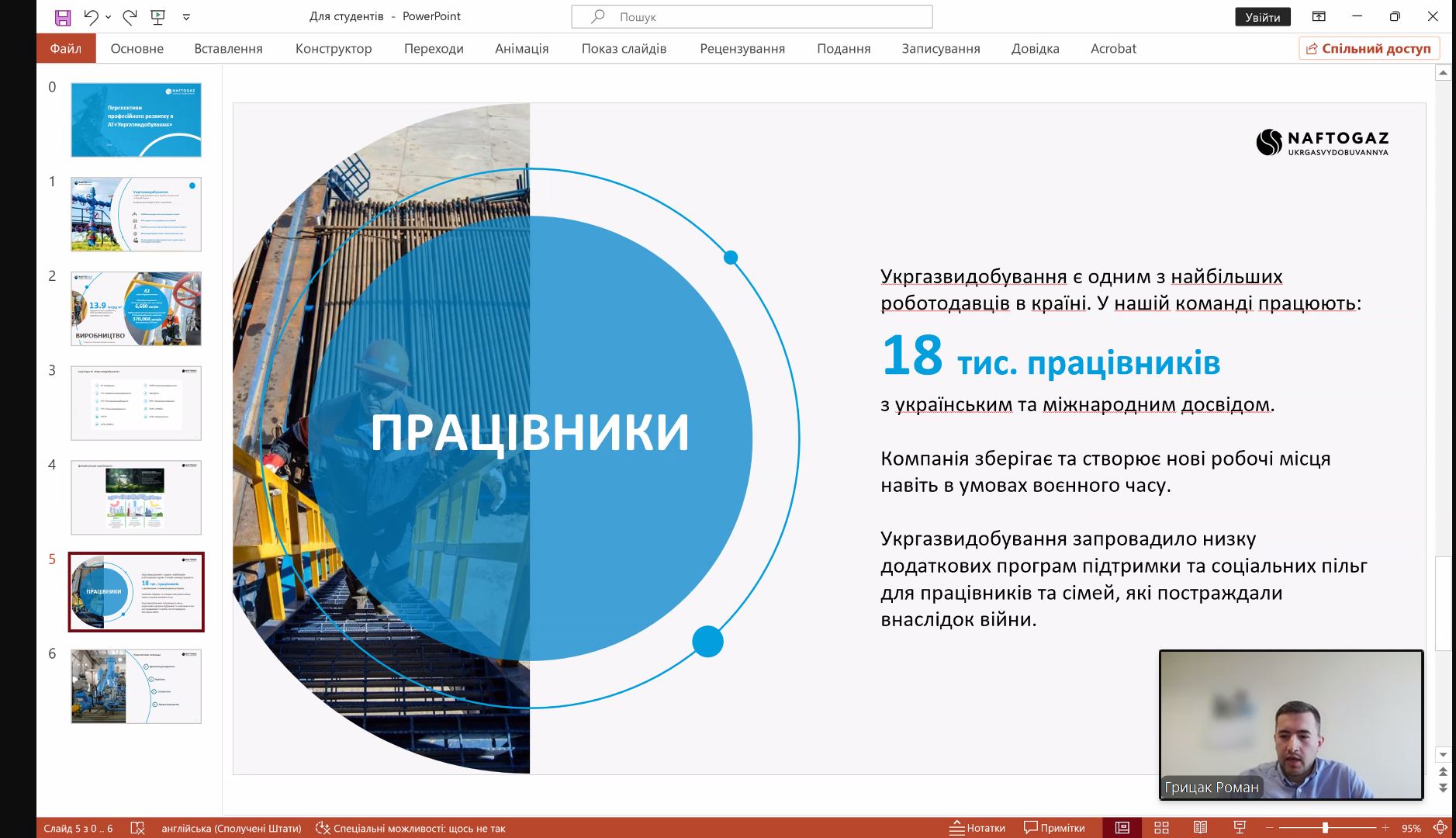Redo the last action

pos(130,16)
